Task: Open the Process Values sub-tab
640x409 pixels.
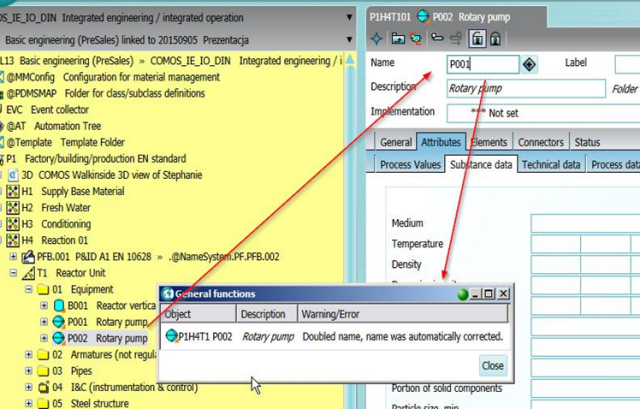Action: [410, 164]
